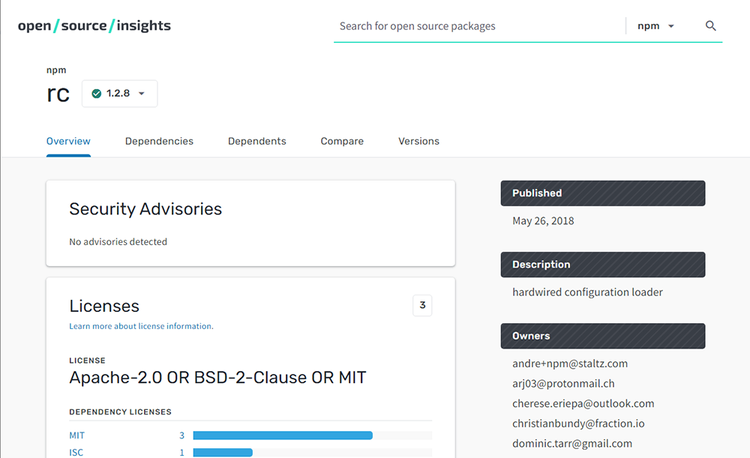This screenshot has height=458, width=750.
Task: Click the Description section header
Action: click(x=603, y=264)
